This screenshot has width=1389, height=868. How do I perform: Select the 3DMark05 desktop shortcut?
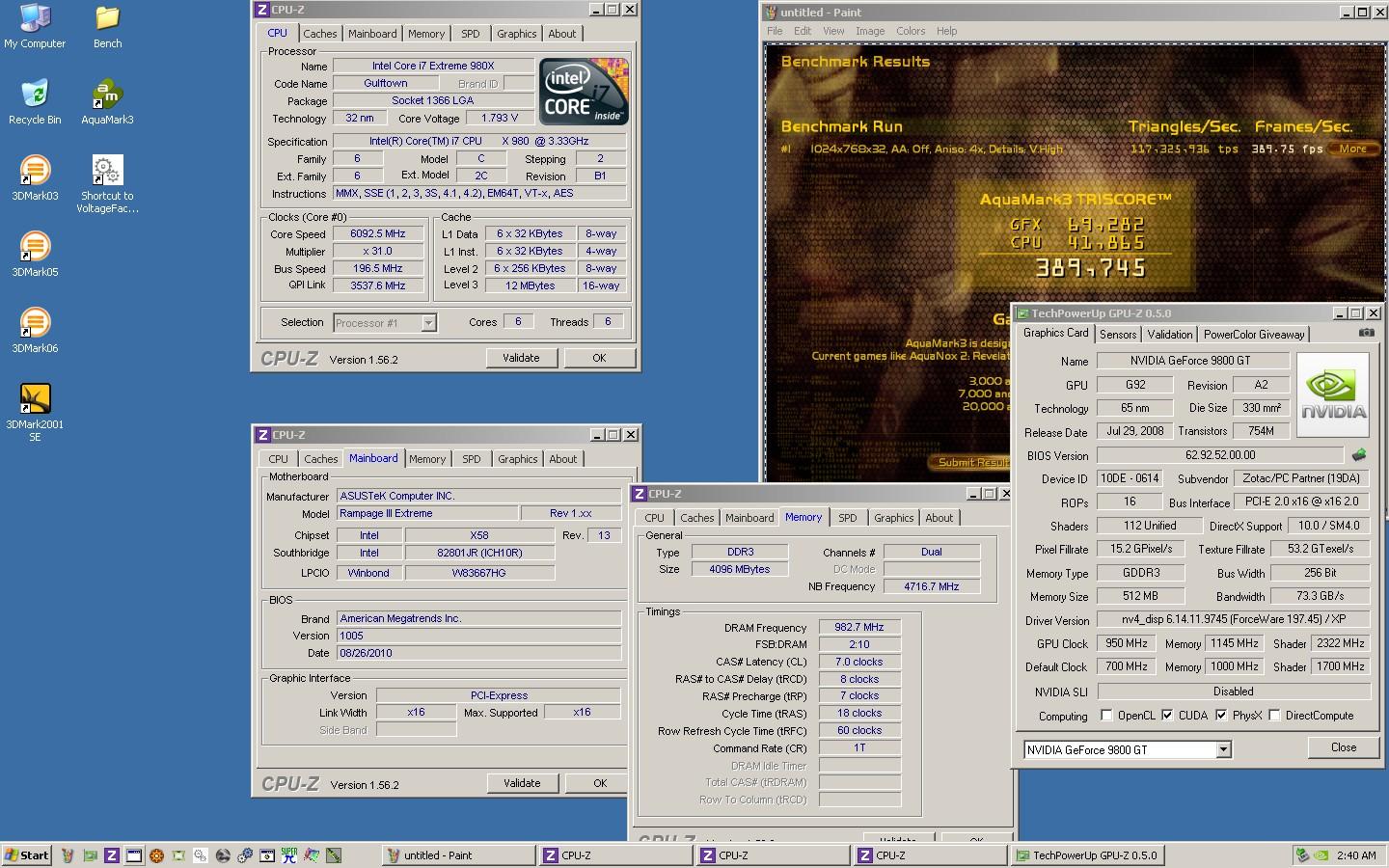pos(35,255)
